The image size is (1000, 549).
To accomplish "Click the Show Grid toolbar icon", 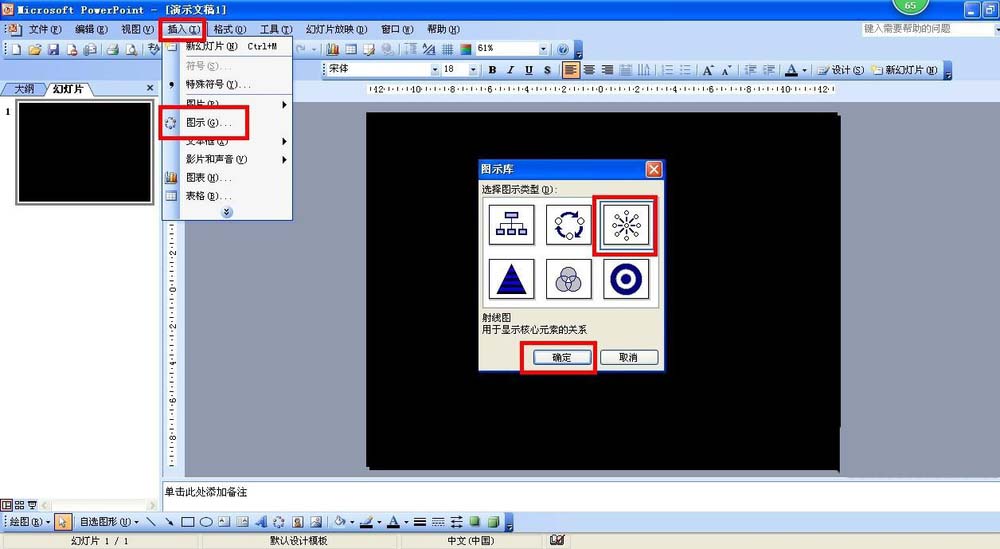I will point(448,49).
